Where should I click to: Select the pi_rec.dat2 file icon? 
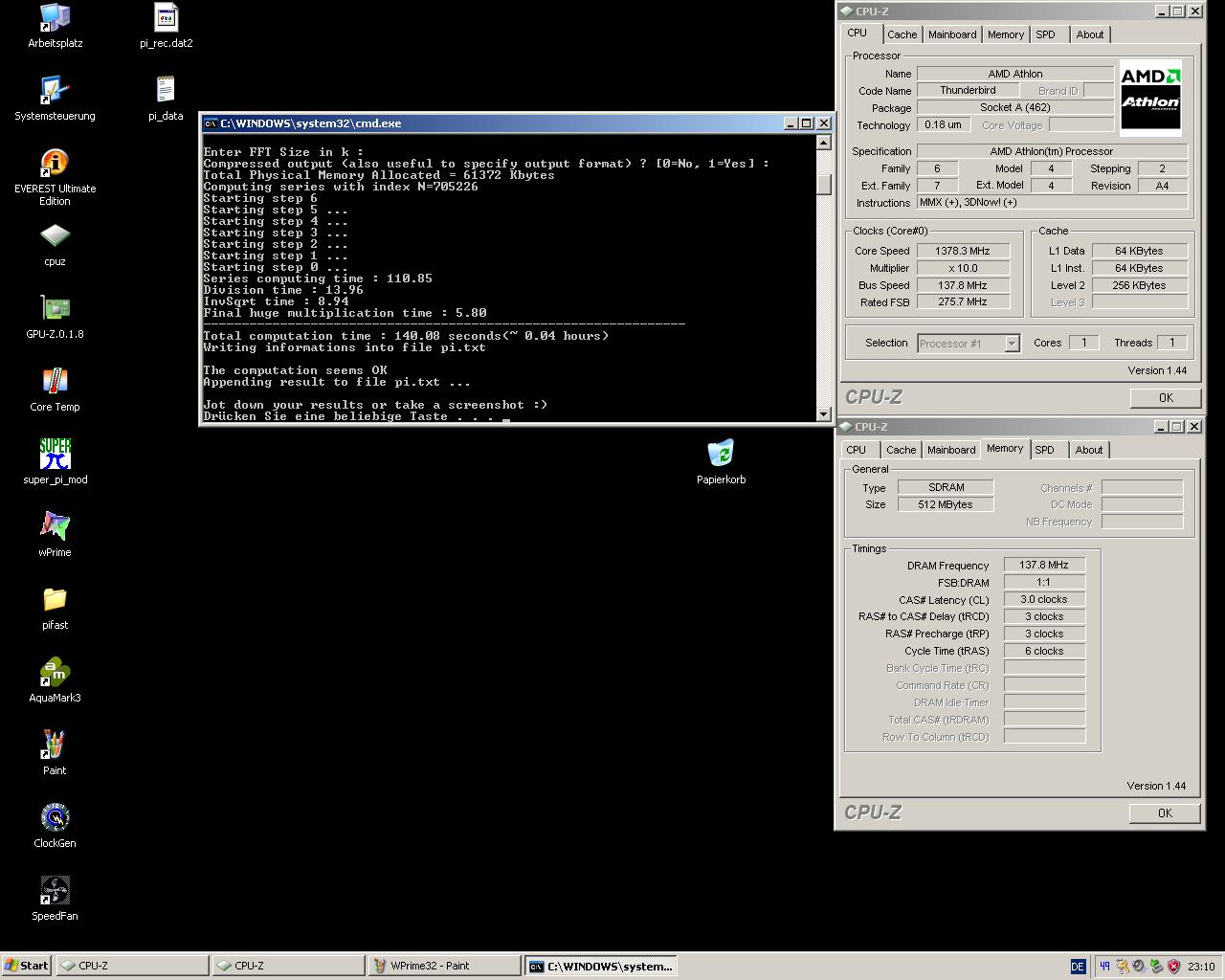click(x=166, y=25)
